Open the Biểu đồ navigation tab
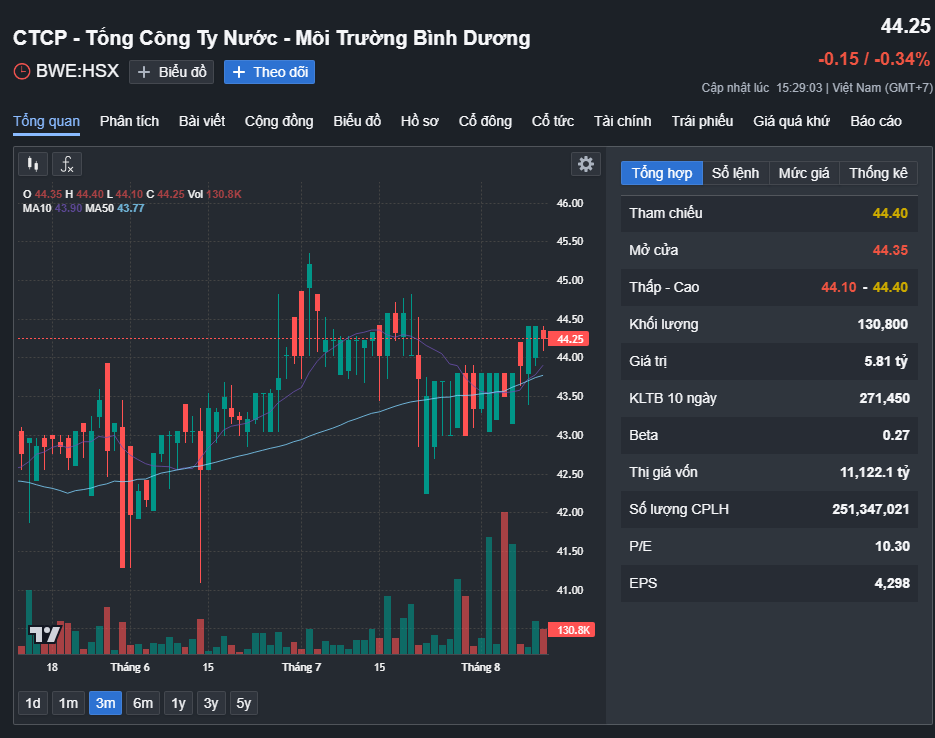Screen dimensions: 935x738 coord(357,122)
